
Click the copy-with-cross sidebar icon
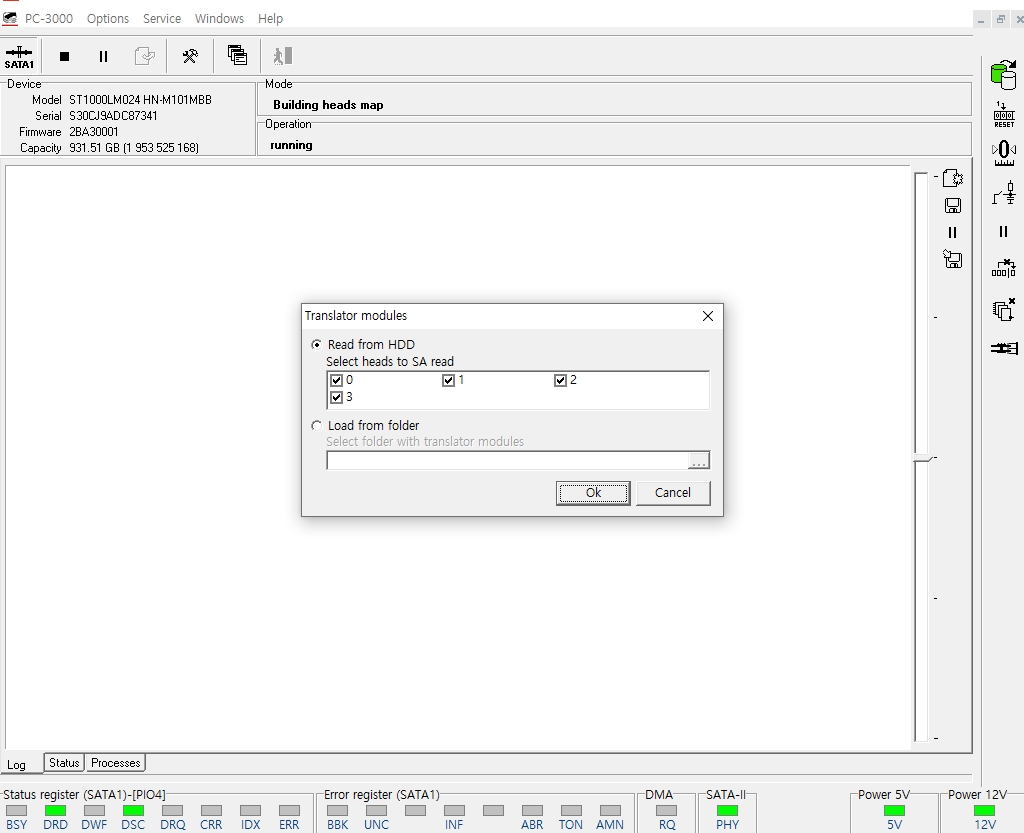(x=1004, y=309)
